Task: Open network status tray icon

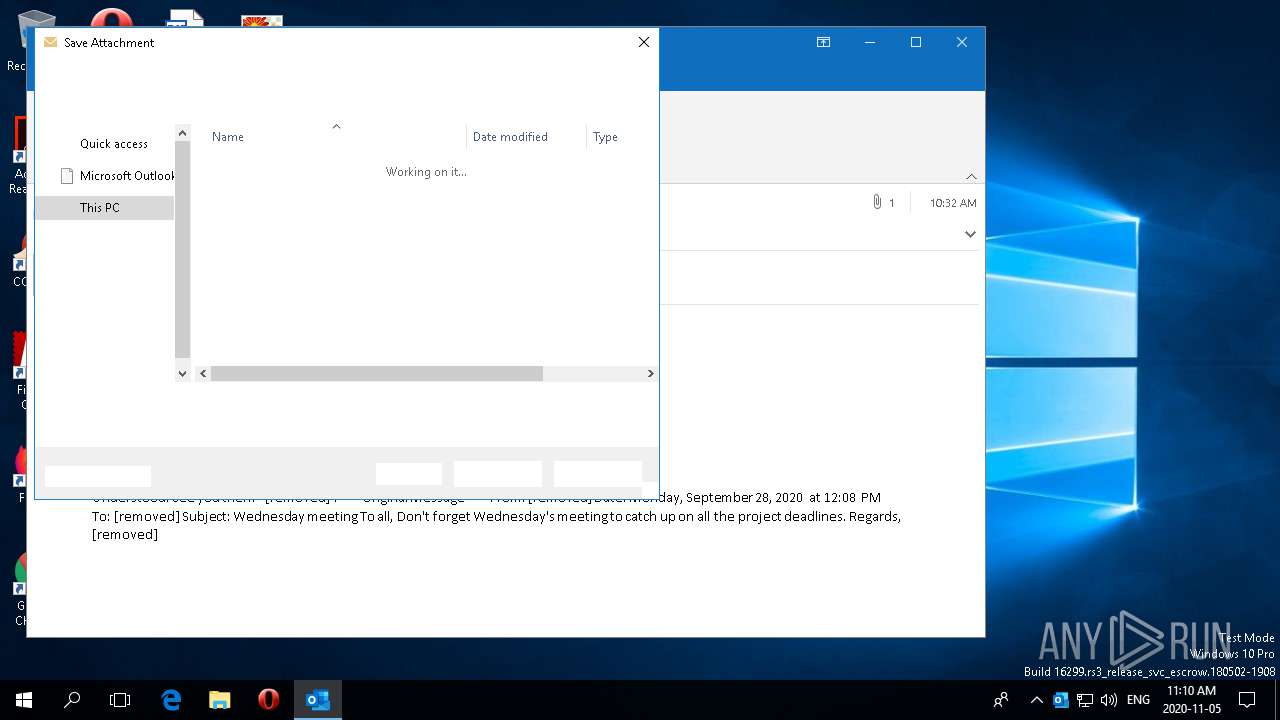Action: pyautogui.click(x=1085, y=700)
